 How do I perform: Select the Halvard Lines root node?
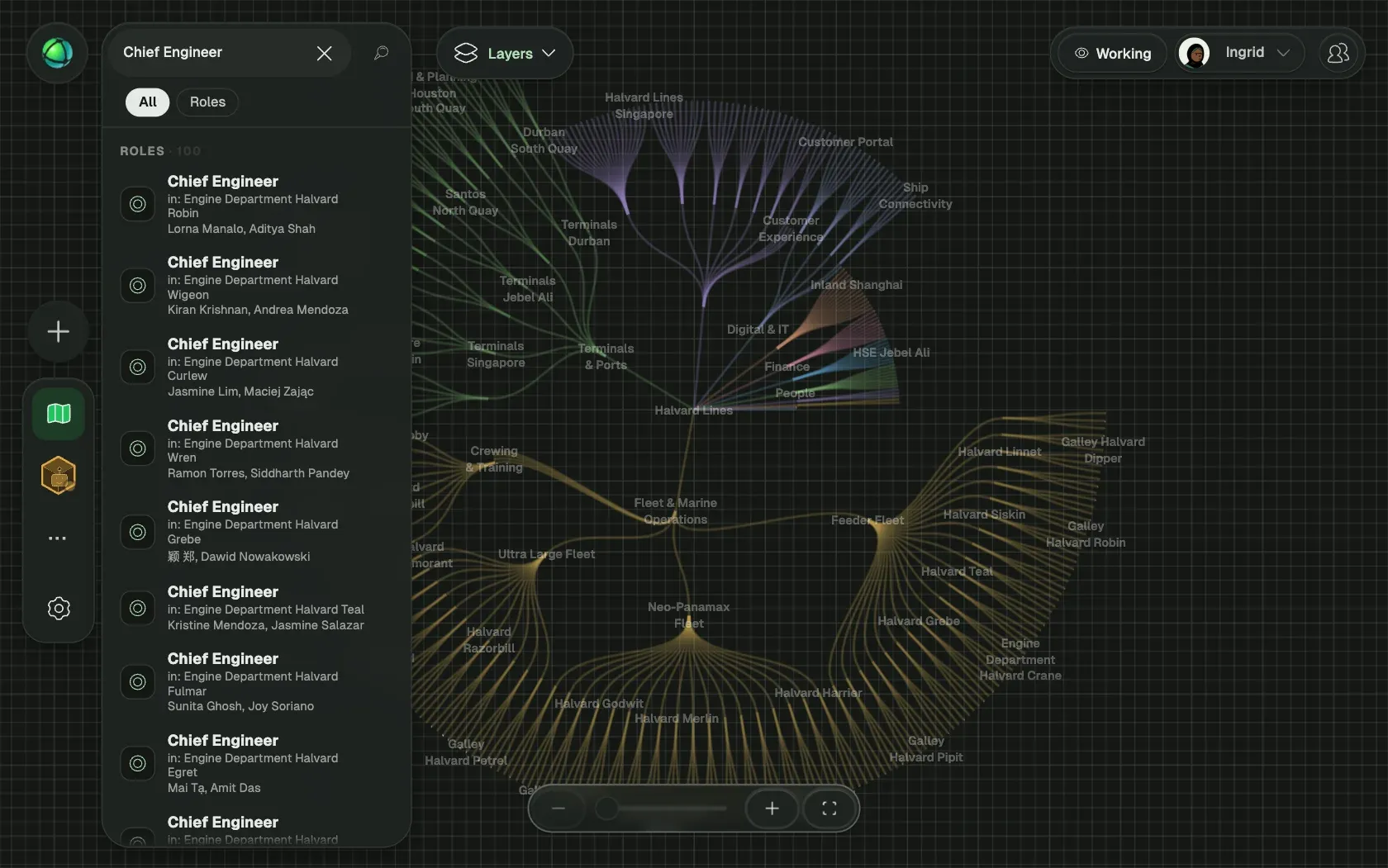693,410
